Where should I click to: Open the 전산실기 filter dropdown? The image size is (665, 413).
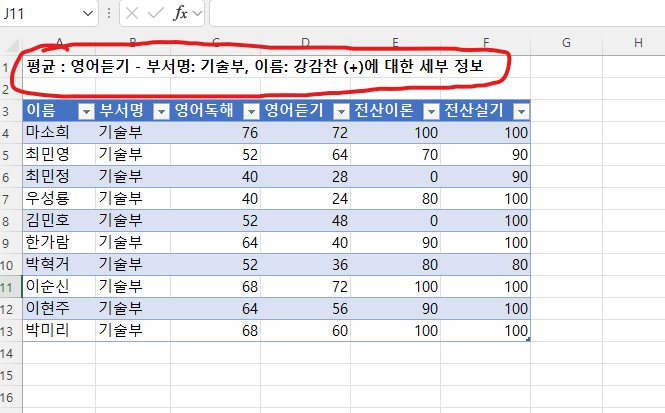(519, 111)
